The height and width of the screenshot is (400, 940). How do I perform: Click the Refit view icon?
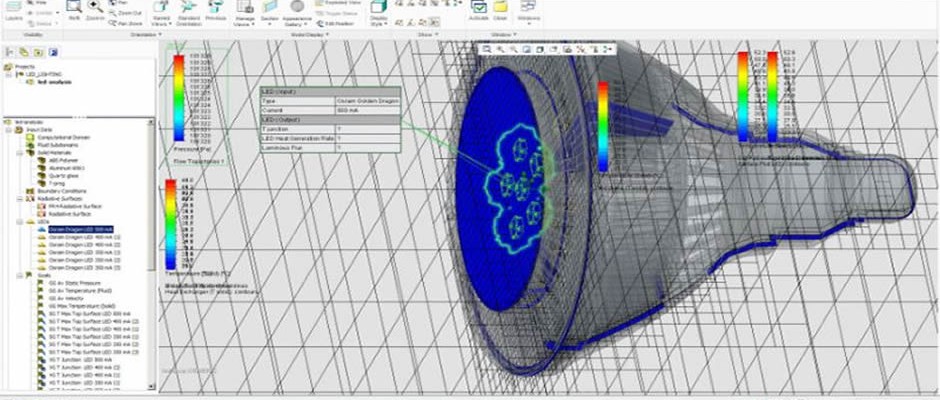click(x=74, y=10)
